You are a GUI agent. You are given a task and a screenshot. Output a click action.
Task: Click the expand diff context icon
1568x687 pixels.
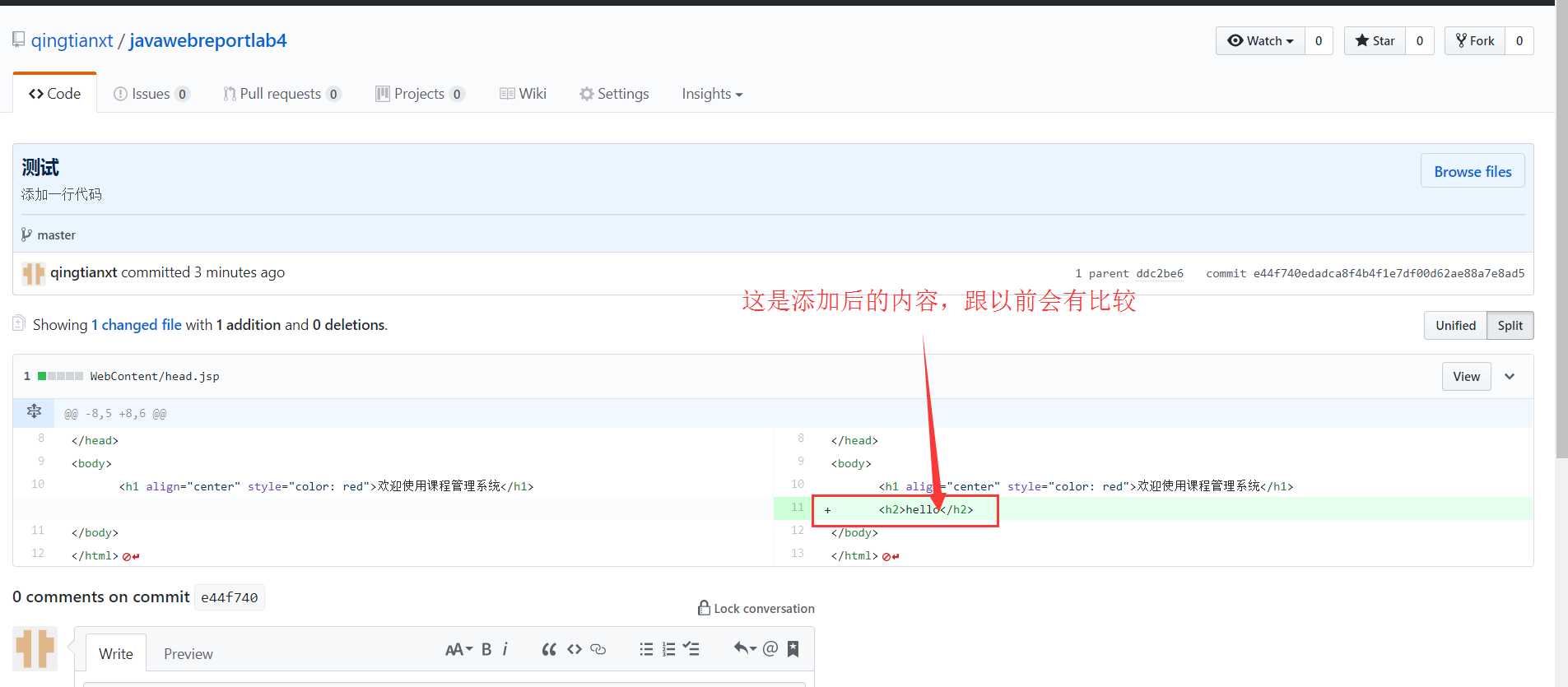click(34, 411)
